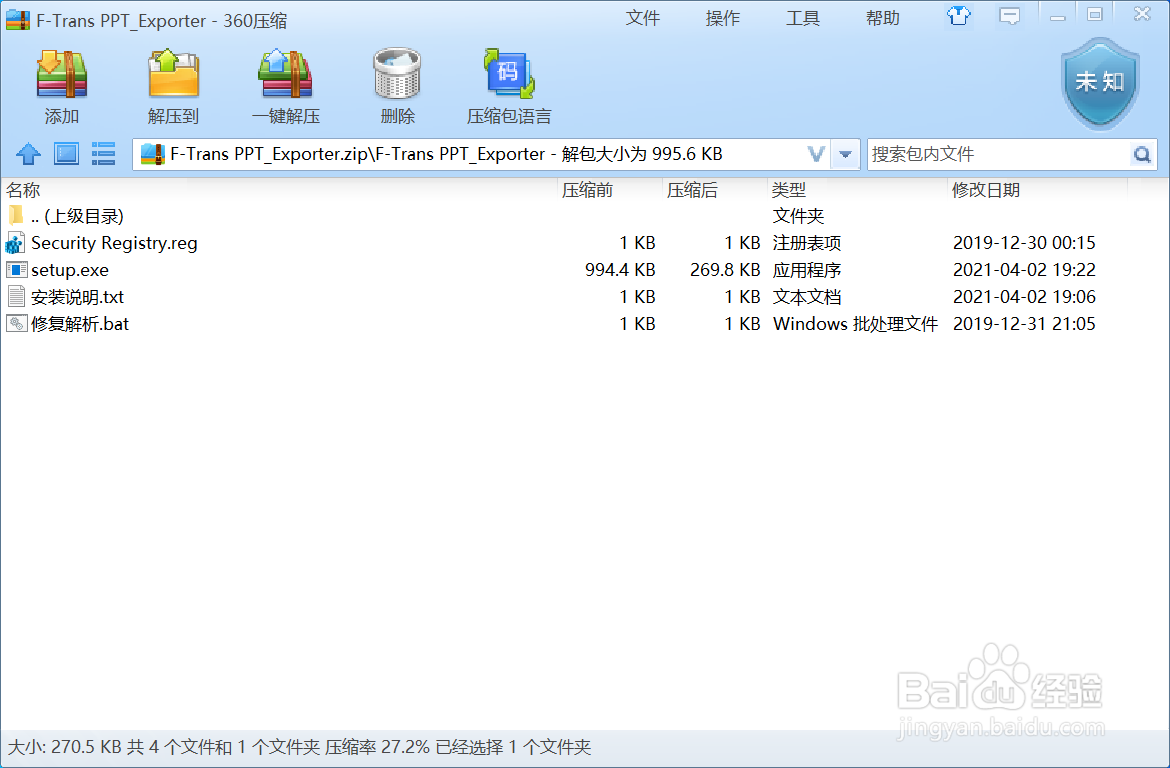Select the 安装说明.txt file name
The height and width of the screenshot is (768, 1170).
coord(78,297)
